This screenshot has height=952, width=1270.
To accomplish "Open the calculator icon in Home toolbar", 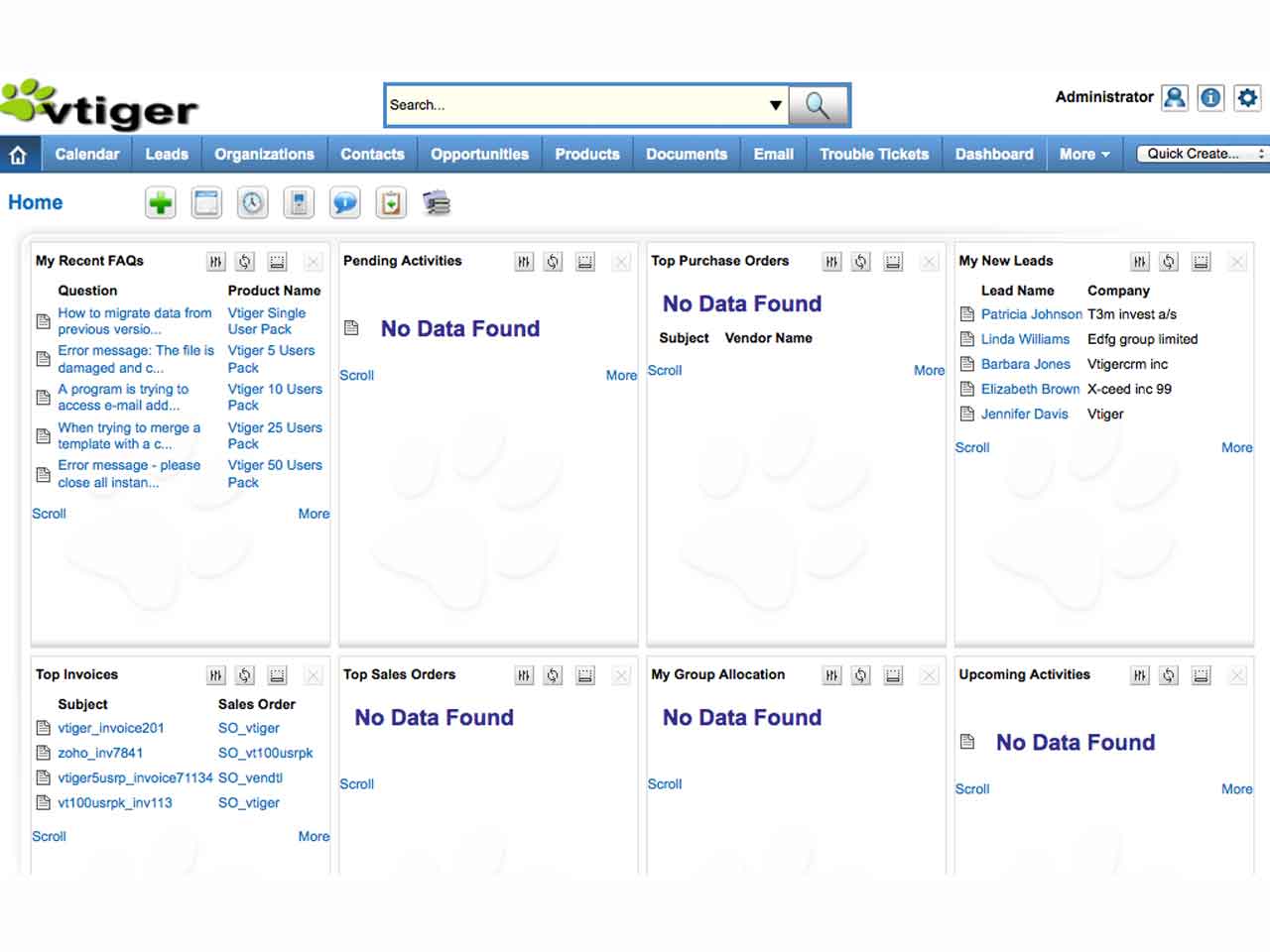I will [299, 203].
